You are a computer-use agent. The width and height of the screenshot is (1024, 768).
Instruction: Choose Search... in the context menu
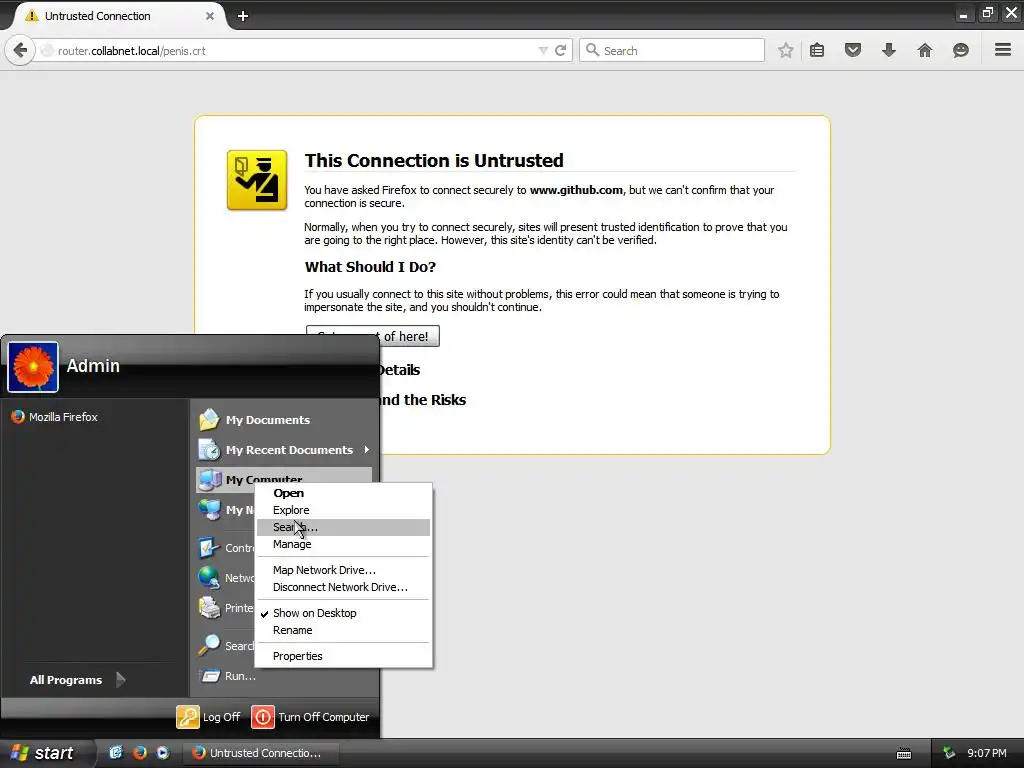(344, 527)
